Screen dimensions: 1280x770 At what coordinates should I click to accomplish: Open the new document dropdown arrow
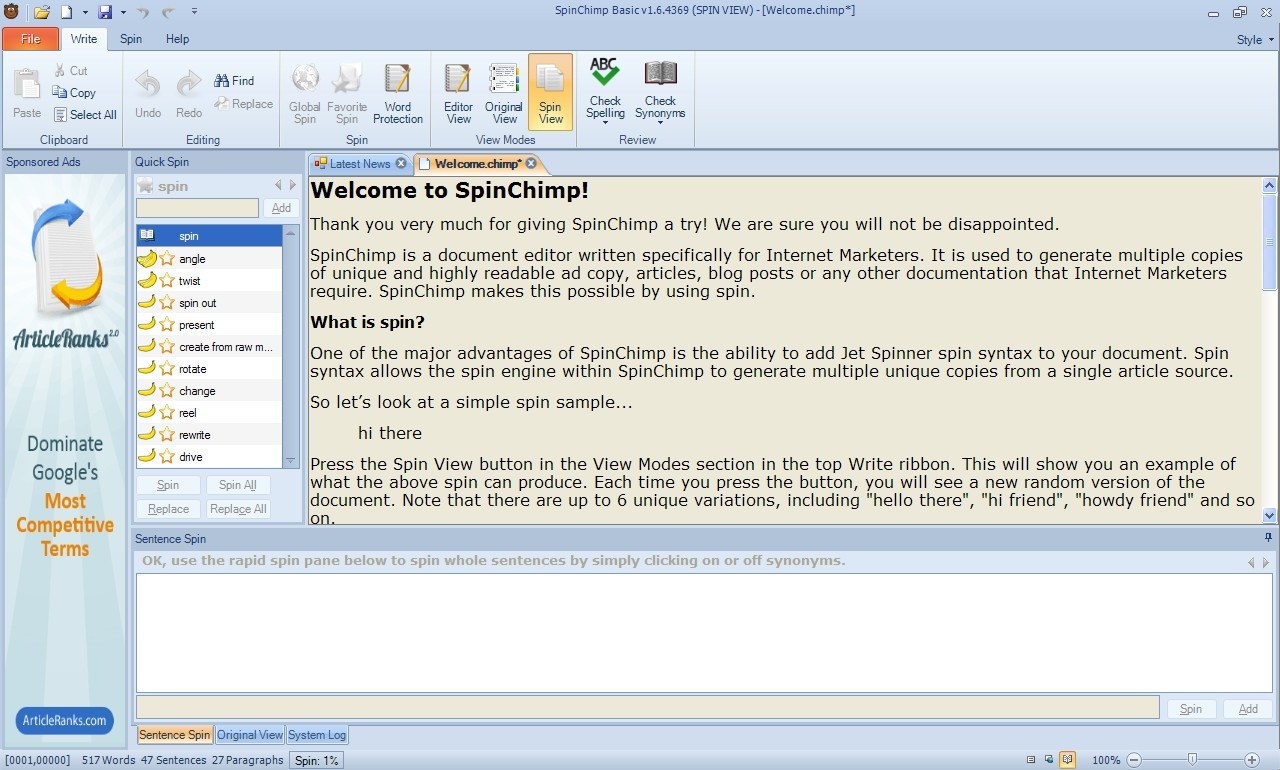[x=85, y=12]
